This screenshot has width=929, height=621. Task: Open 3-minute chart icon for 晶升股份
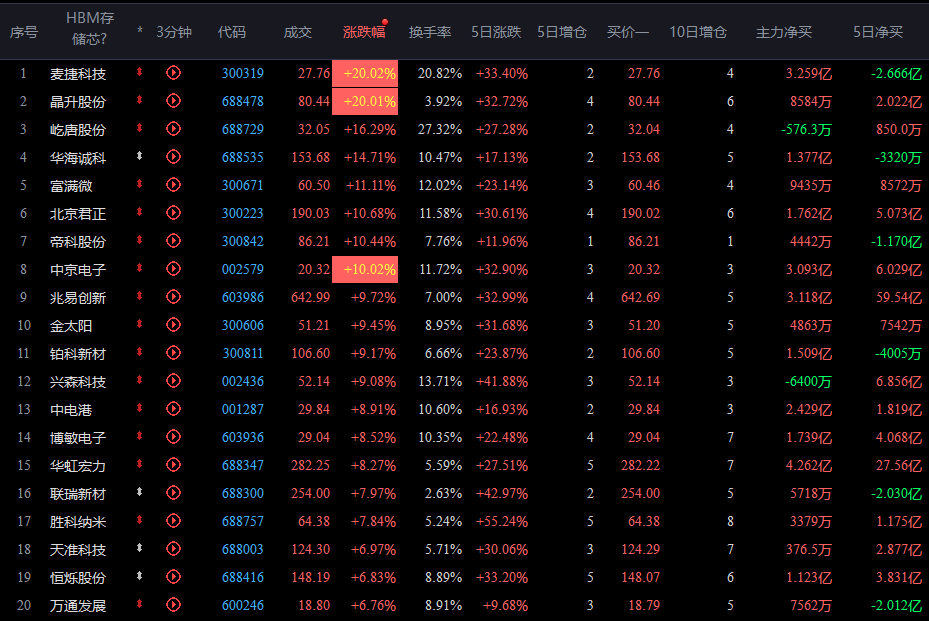tap(173, 101)
